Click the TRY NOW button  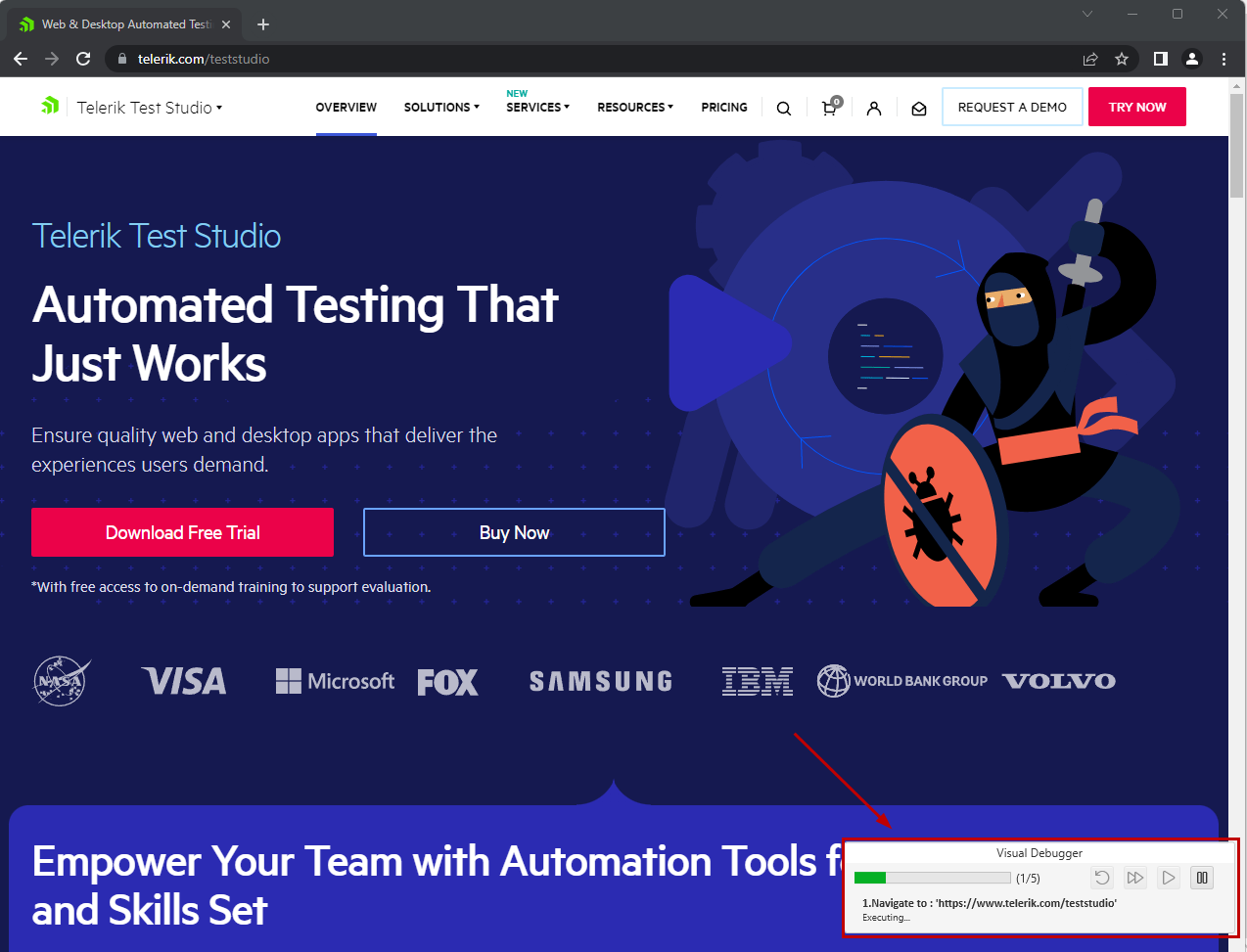pyautogui.click(x=1137, y=107)
